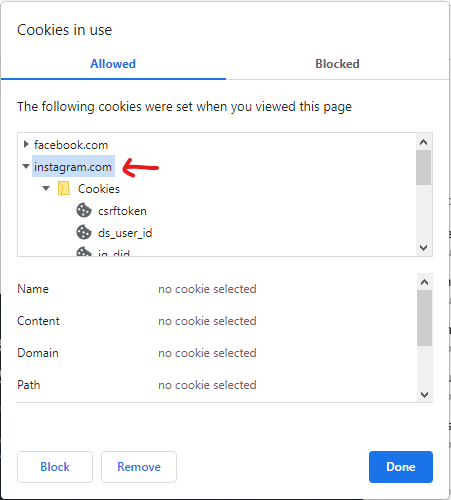The image size is (451, 500).
Task: Click the details panel scrollbar thumb
Action: pyautogui.click(x=424, y=318)
